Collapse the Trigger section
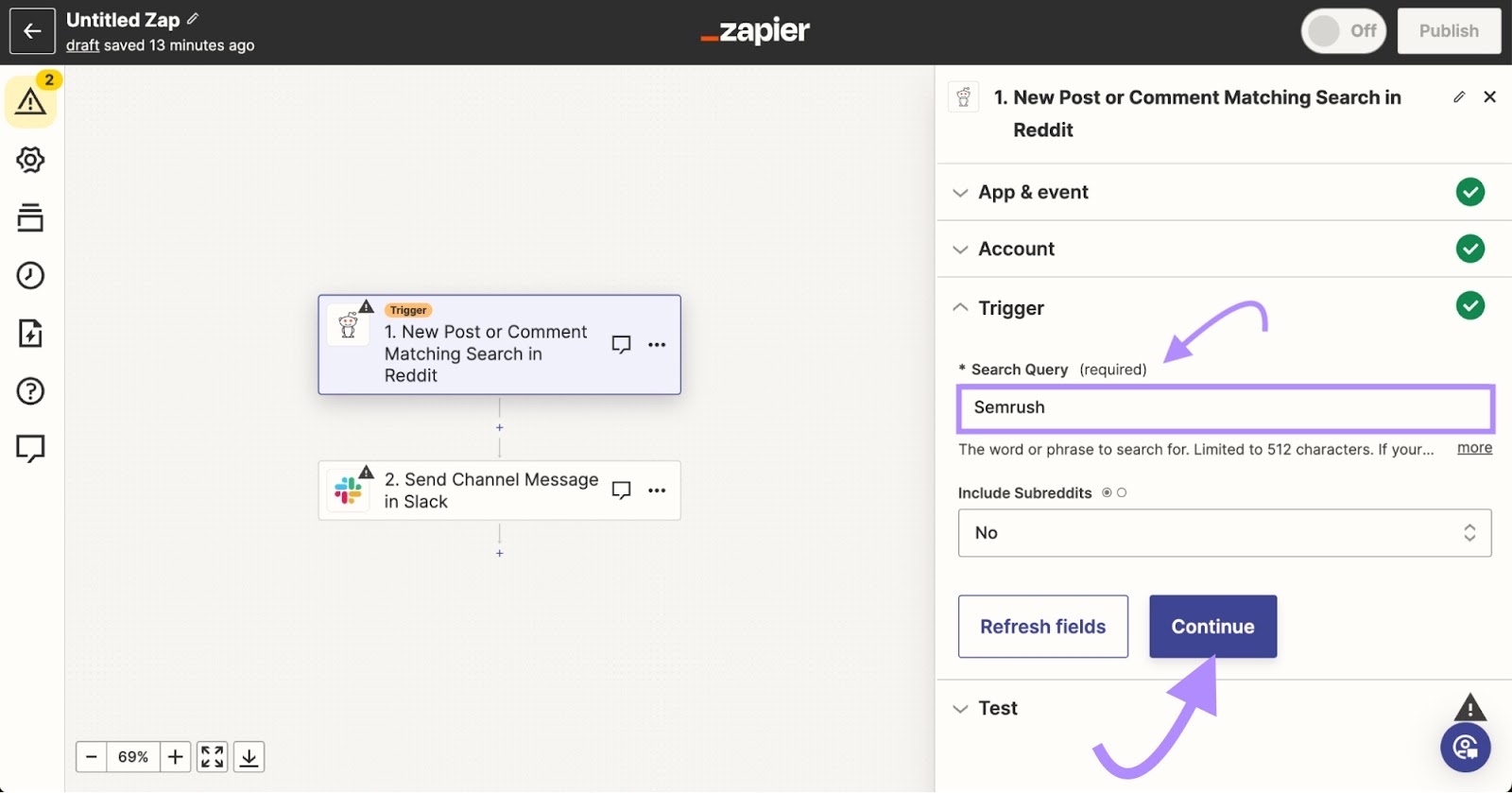Viewport: 1512px width, 793px height. pos(1010,308)
